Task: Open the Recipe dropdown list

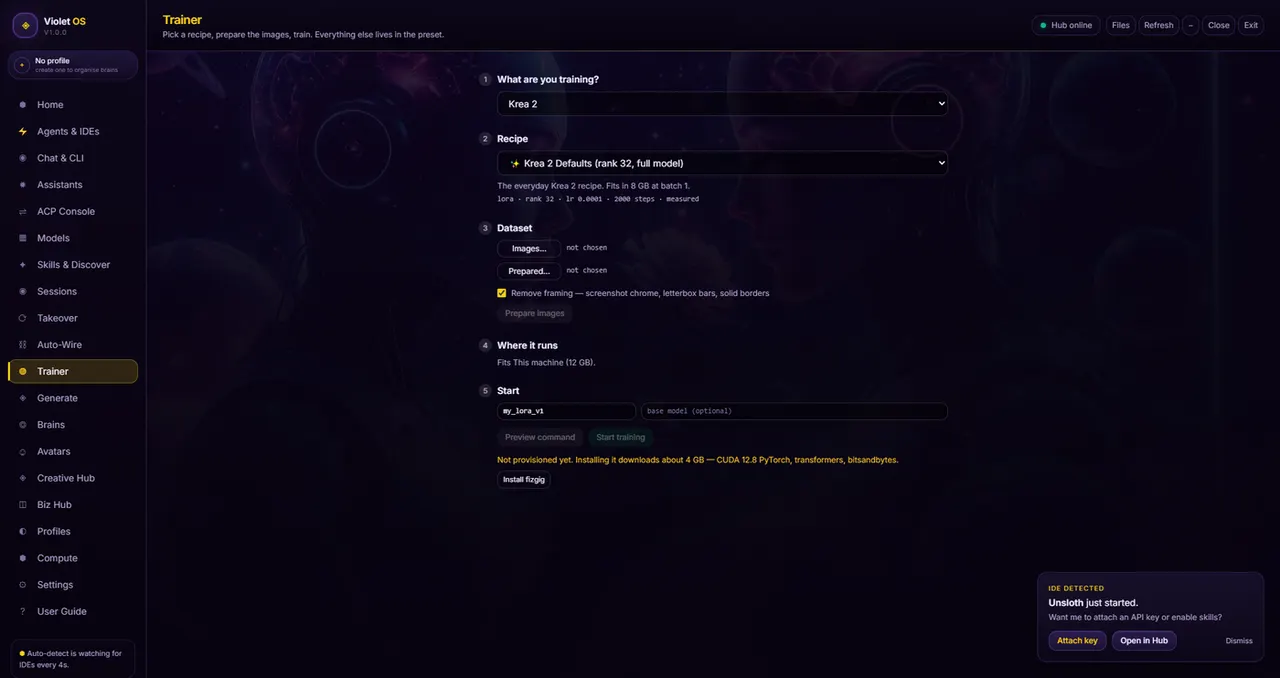Action: 722,163
